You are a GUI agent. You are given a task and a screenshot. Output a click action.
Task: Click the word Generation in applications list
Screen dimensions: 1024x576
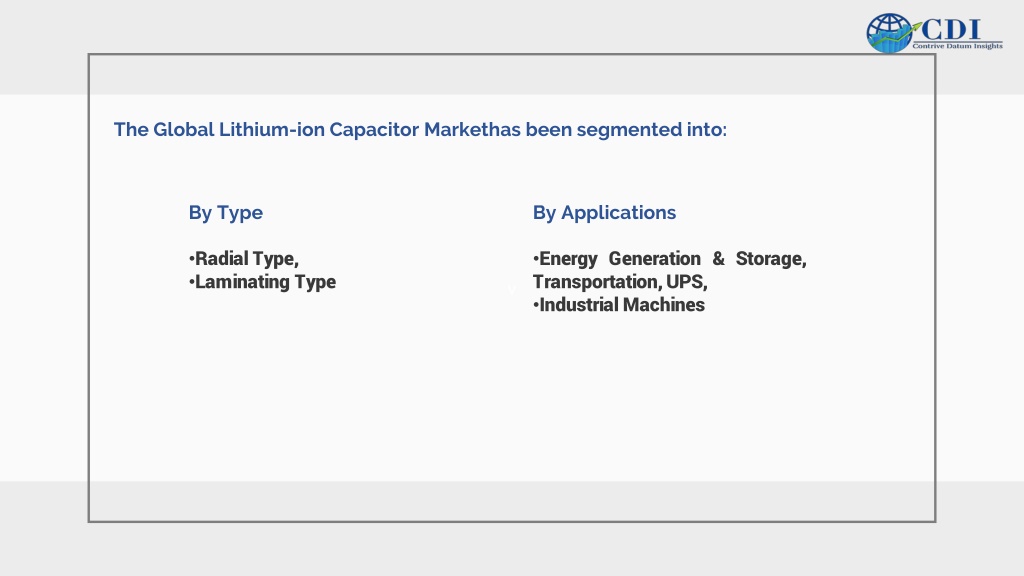tap(654, 259)
